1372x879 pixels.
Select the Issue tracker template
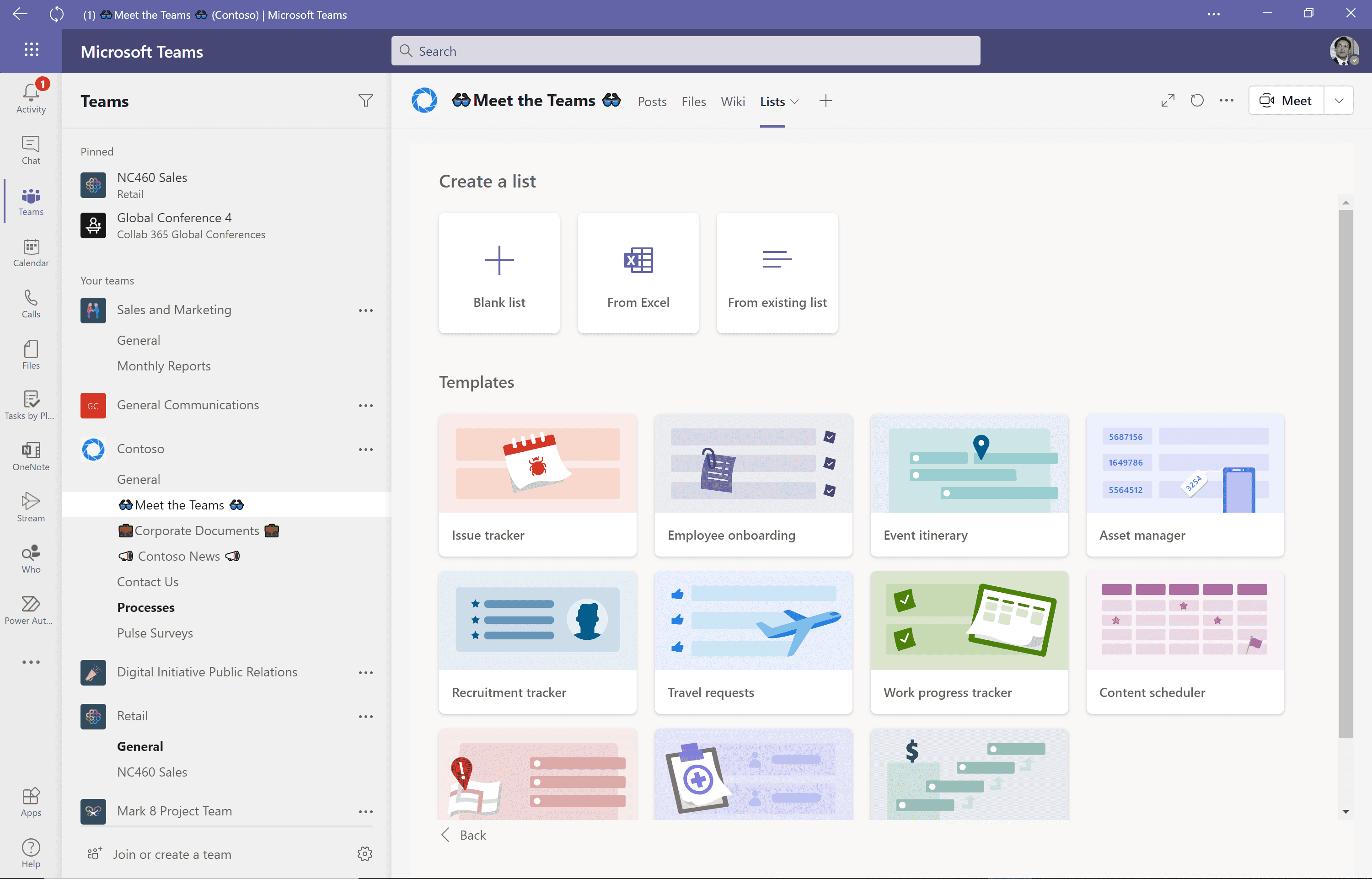537,485
